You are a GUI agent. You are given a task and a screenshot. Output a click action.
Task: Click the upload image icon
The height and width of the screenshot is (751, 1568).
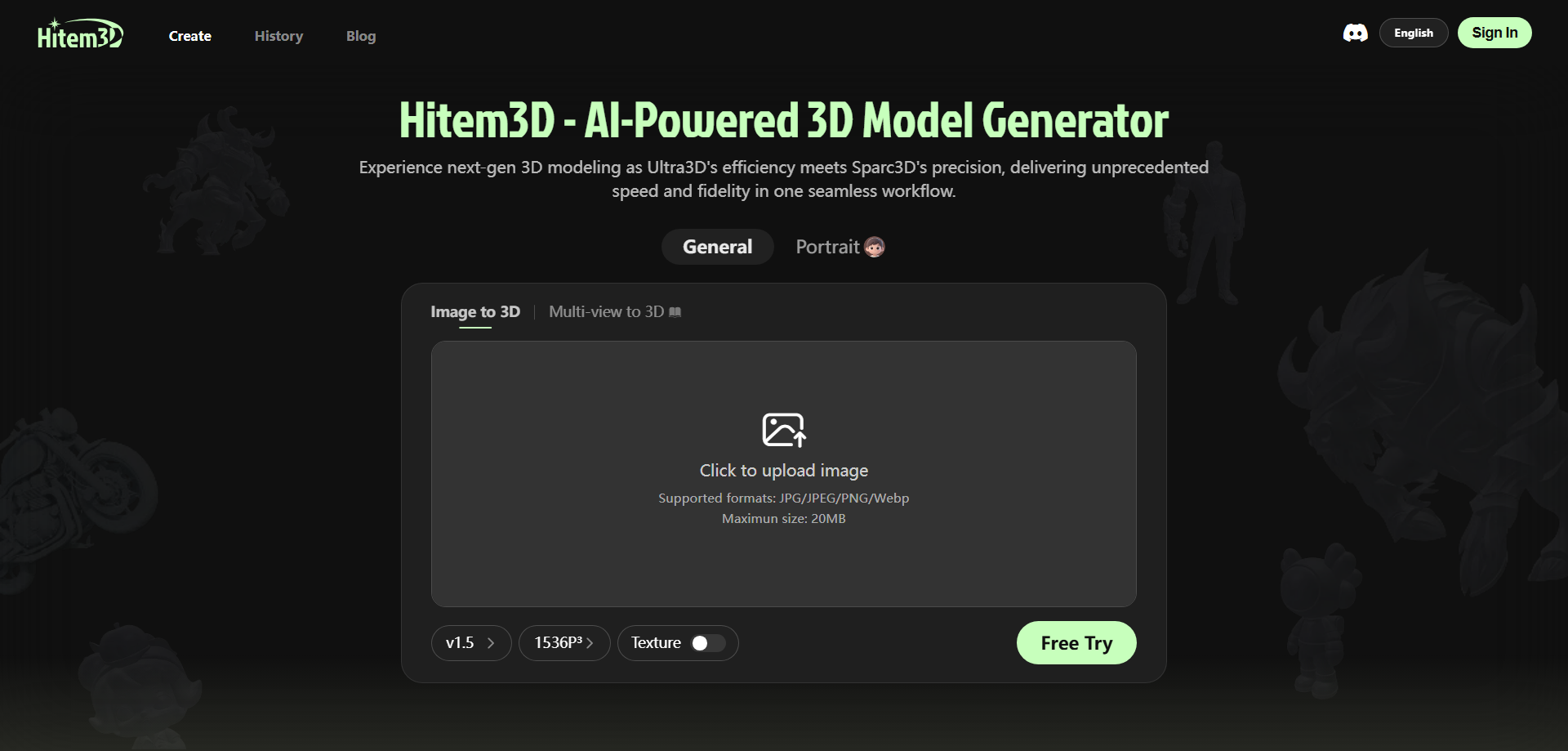(783, 430)
